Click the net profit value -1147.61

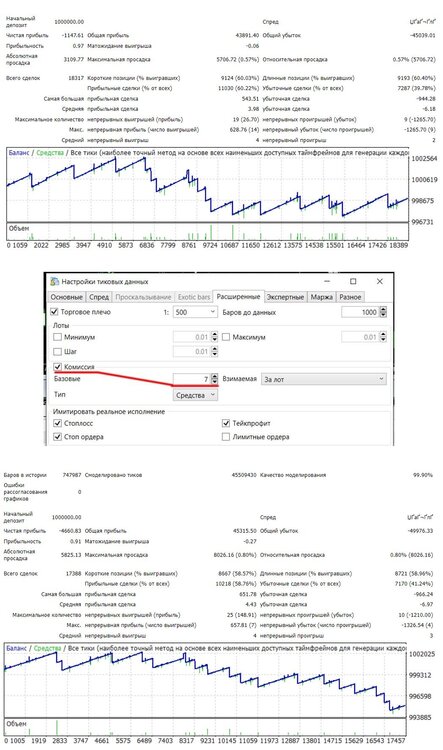(x=73, y=35)
